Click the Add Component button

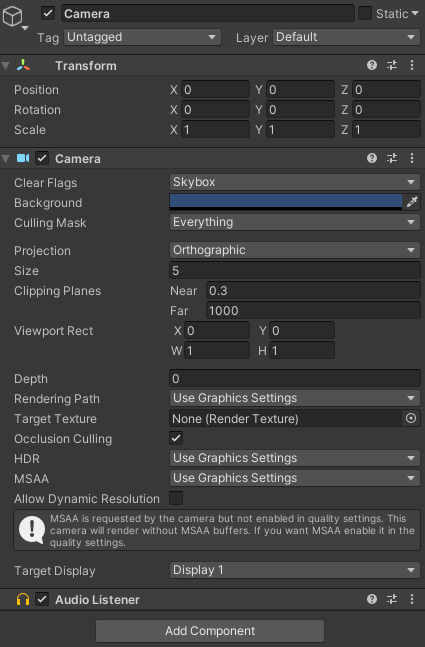(x=210, y=631)
